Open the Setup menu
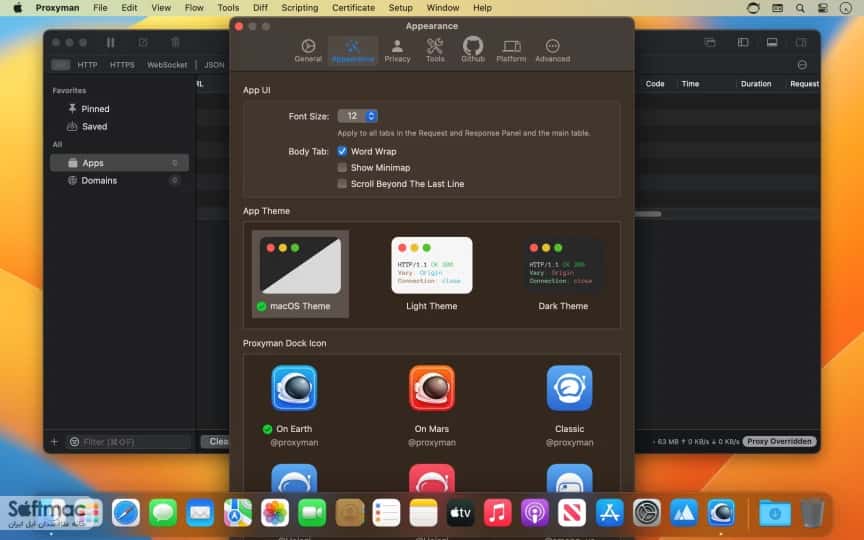Image resolution: width=864 pixels, height=540 pixels. (x=401, y=8)
